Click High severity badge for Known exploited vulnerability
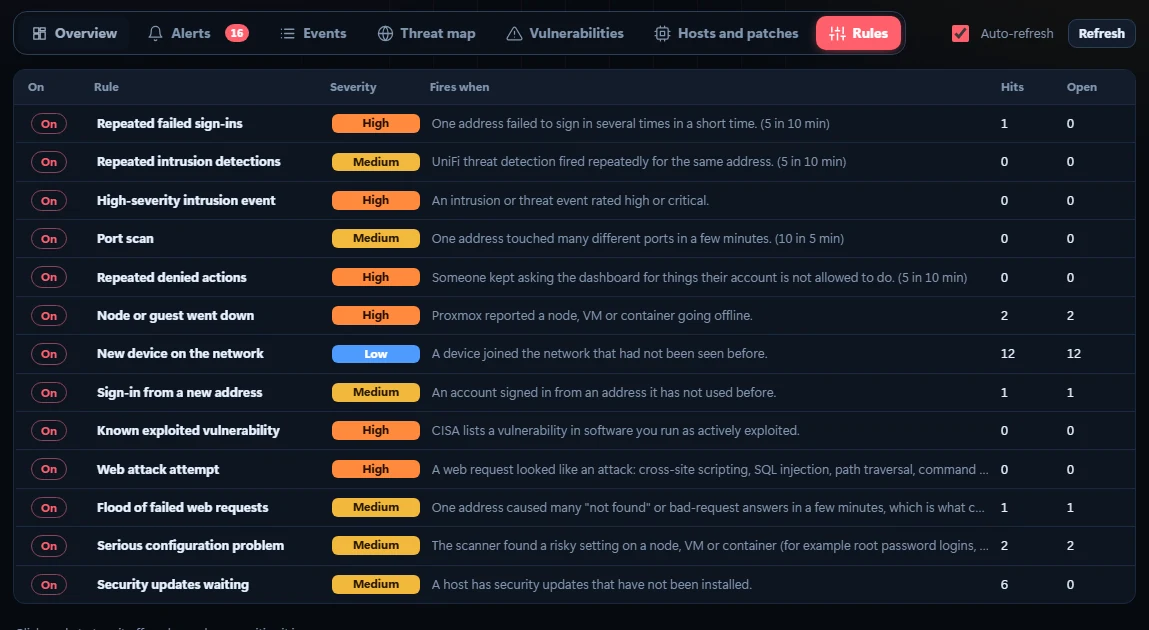This screenshot has width=1149, height=630. [376, 431]
